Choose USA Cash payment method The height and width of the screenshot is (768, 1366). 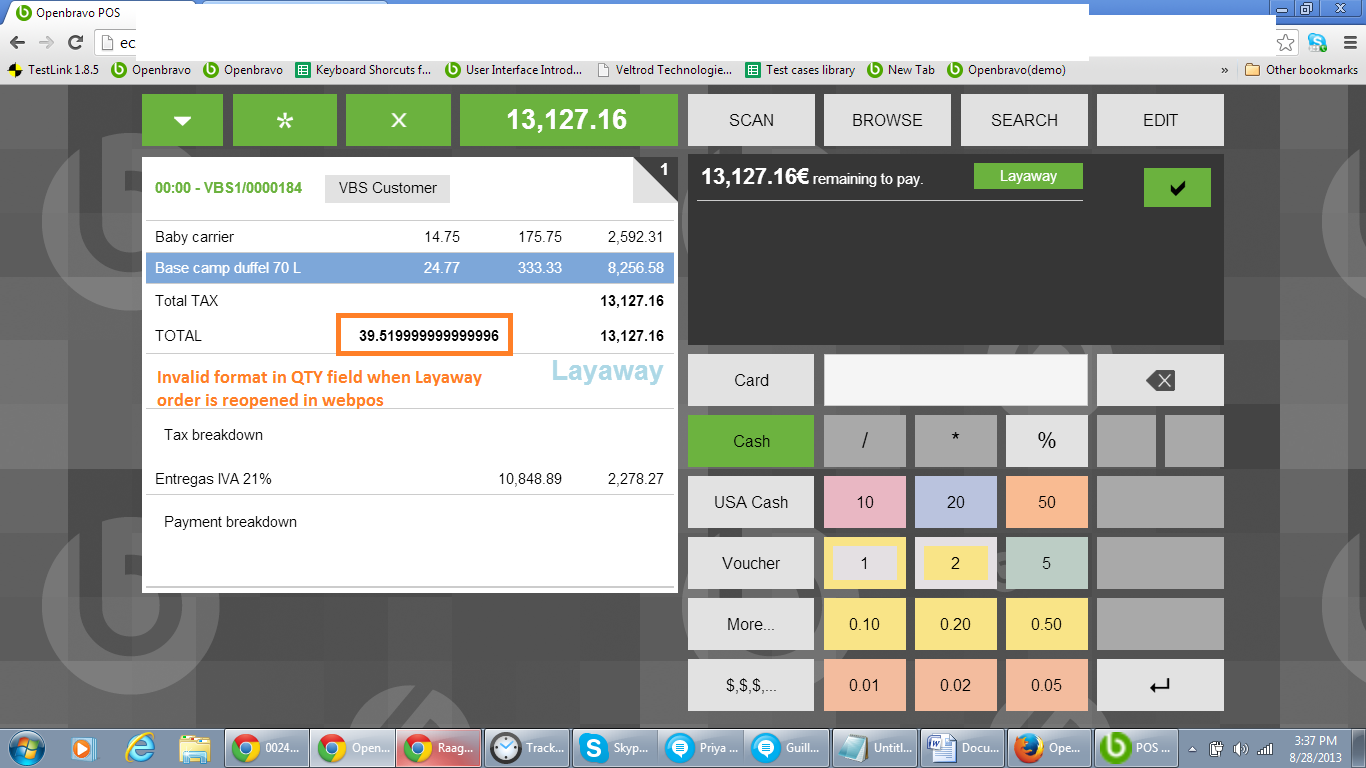(x=751, y=502)
